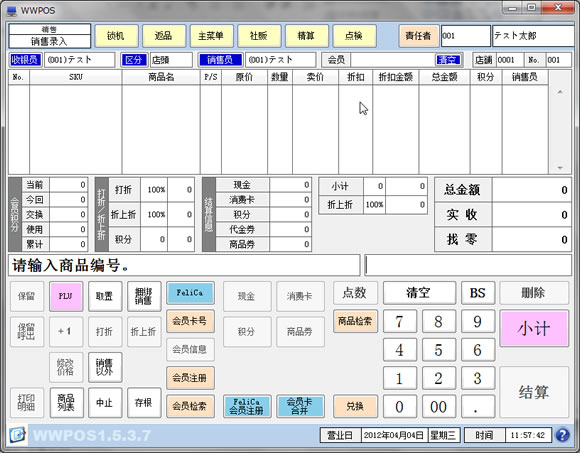This screenshot has height=453, width=580.
Task: Click the 结算 checkout button
Action: (x=534, y=392)
